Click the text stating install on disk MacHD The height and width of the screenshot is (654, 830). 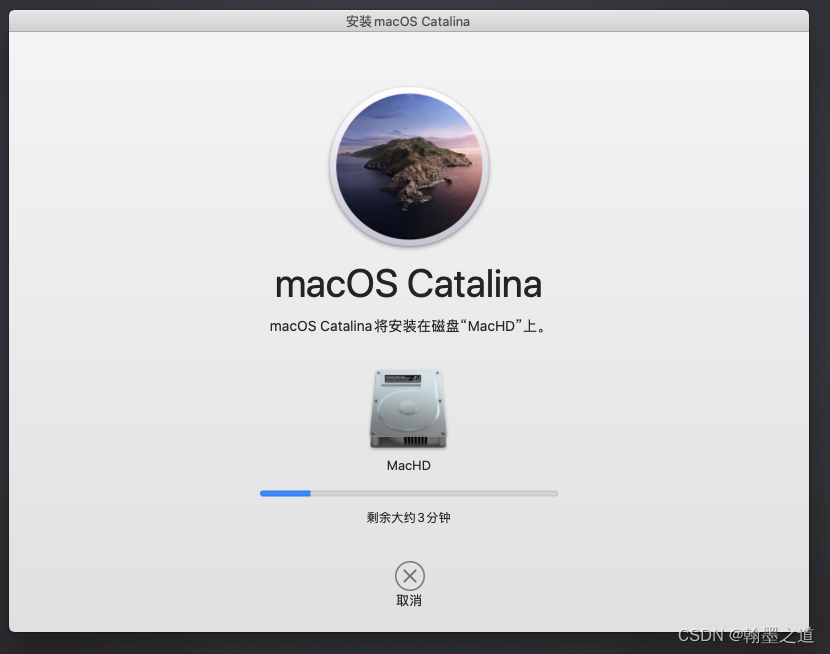pyautogui.click(x=408, y=326)
